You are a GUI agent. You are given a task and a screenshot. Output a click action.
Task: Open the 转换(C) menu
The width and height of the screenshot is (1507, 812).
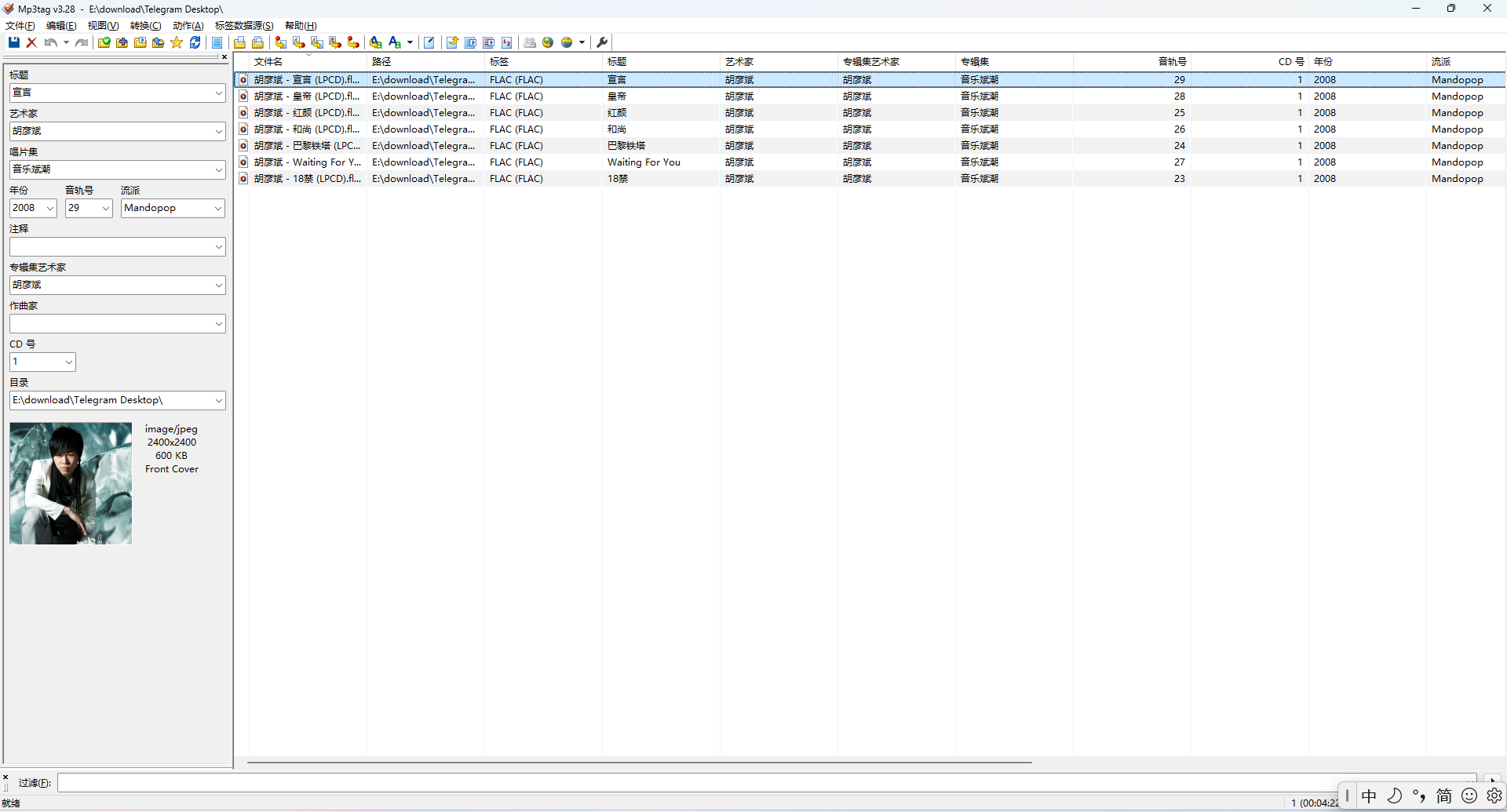click(x=145, y=26)
